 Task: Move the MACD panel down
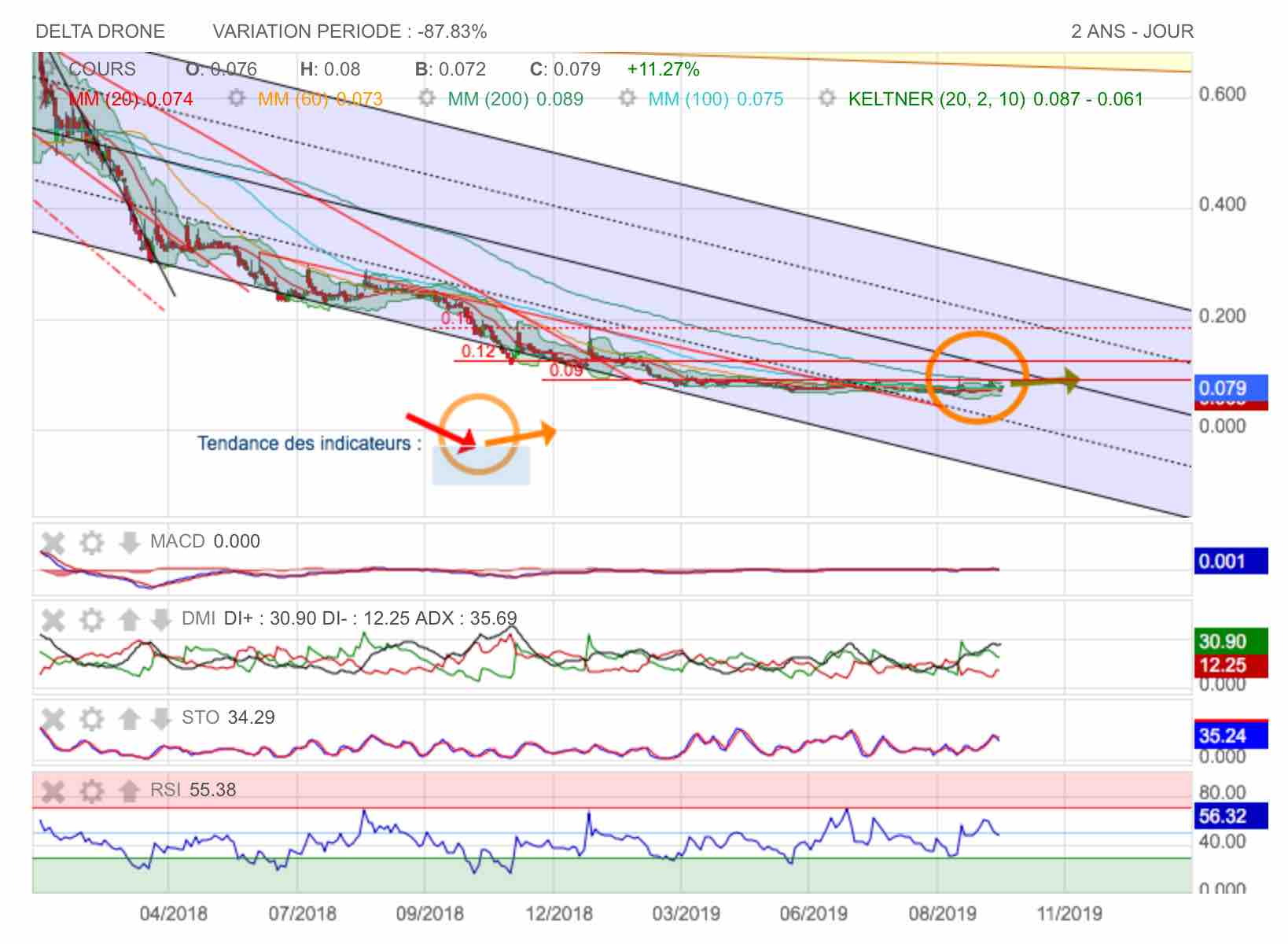(128, 542)
